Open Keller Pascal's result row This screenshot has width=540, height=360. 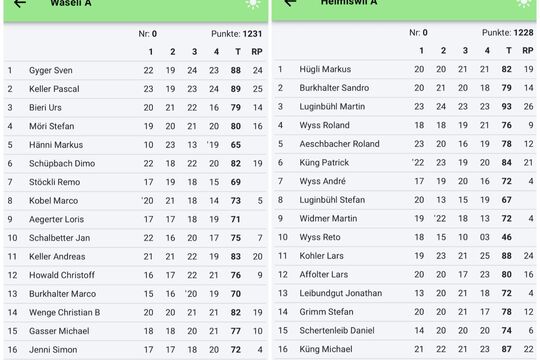[x=136, y=89]
